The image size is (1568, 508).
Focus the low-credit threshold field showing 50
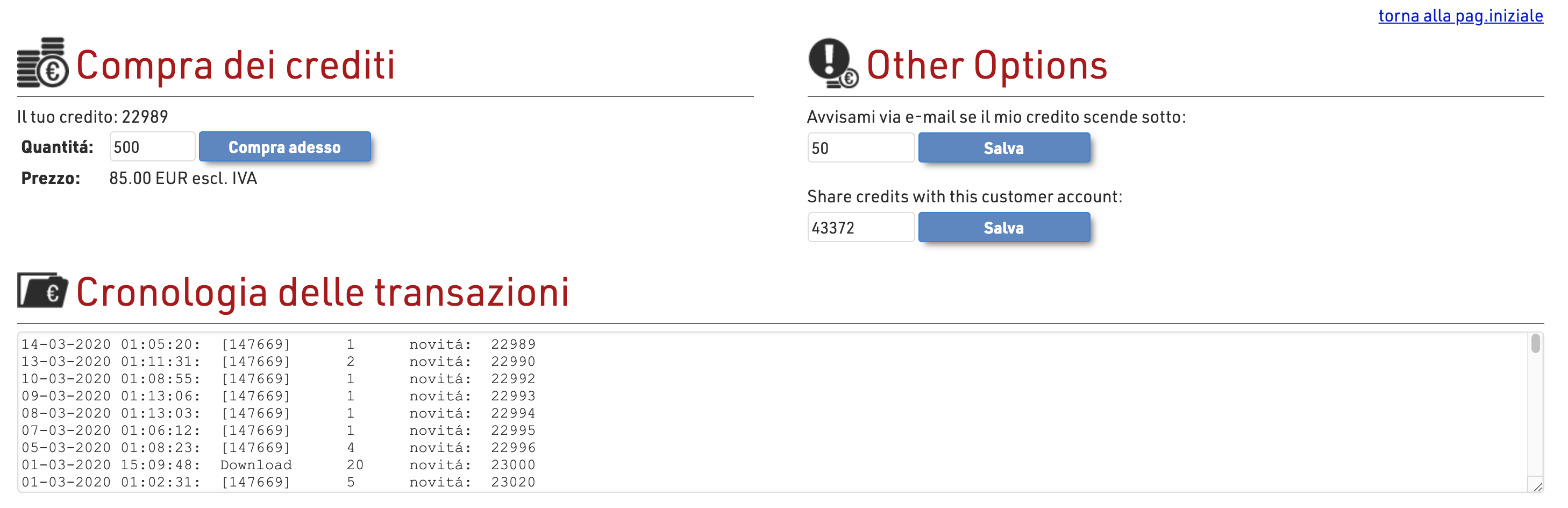861,148
